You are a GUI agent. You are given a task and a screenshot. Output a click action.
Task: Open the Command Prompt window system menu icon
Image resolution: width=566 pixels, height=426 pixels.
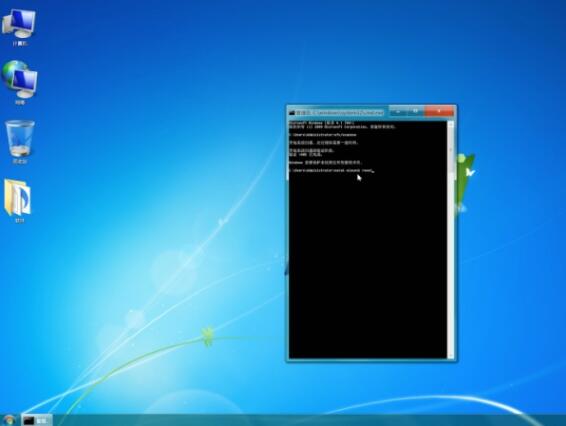[x=292, y=113]
